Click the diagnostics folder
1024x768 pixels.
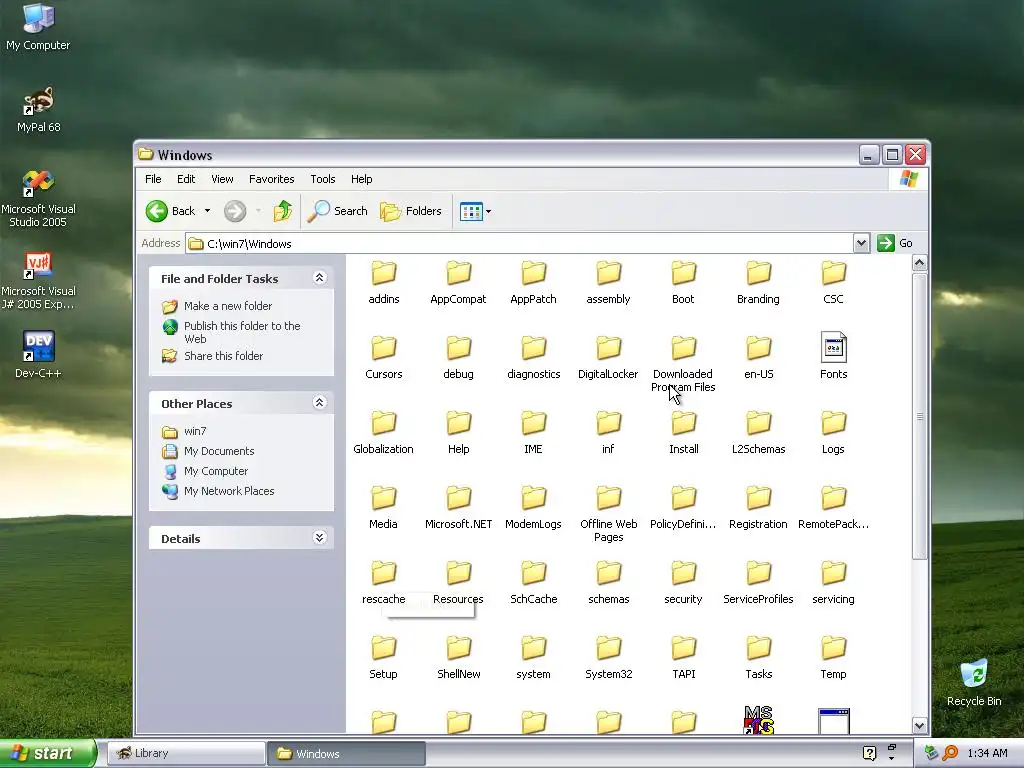[533, 359]
